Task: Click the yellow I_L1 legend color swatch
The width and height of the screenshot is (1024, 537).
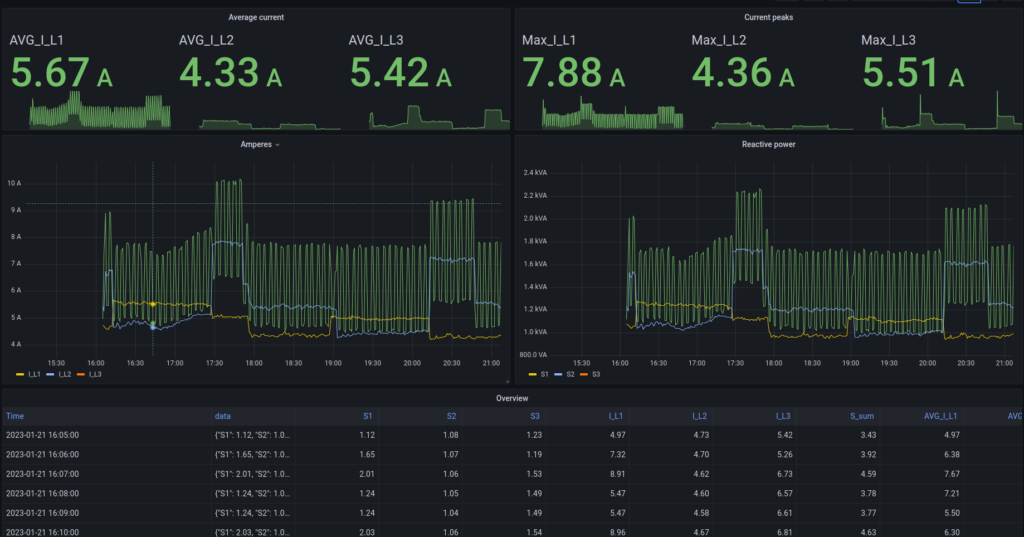Action: pos(21,374)
